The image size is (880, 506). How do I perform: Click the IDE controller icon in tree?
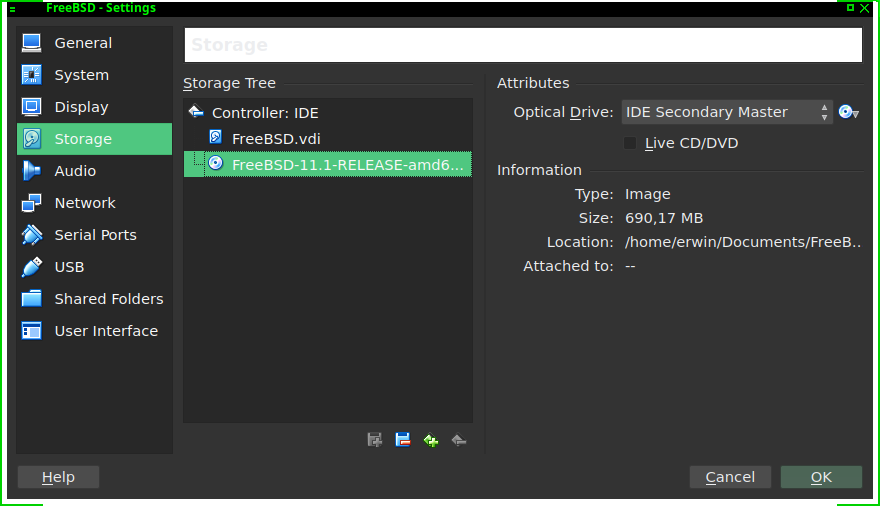point(196,112)
